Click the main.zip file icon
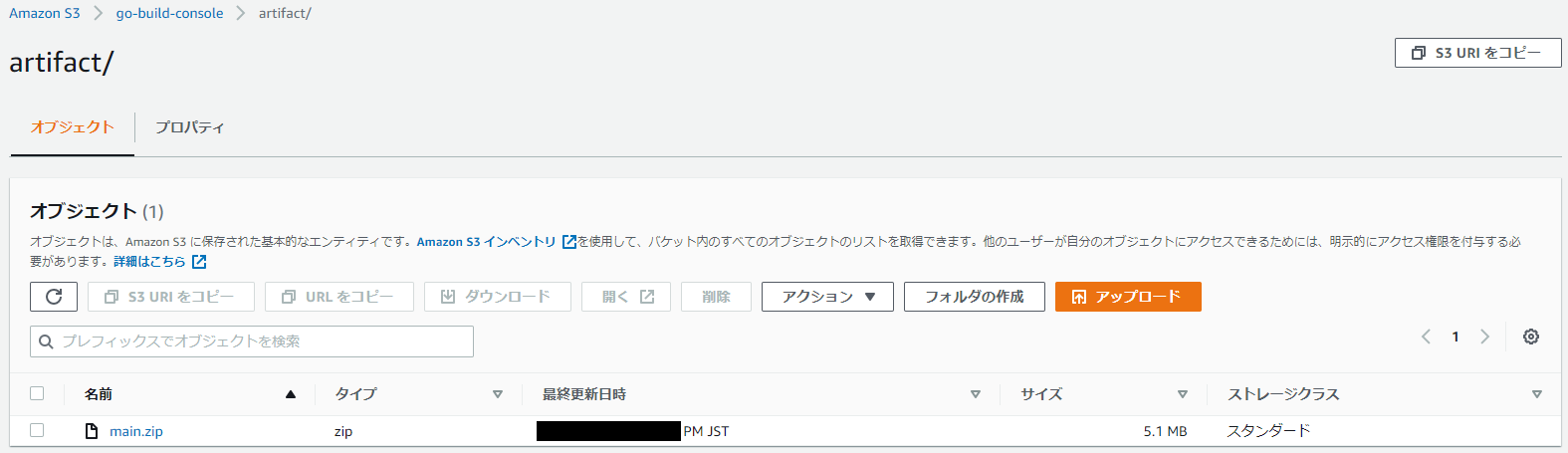The height and width of the screenshot is (453, 1568). (92, 431)
